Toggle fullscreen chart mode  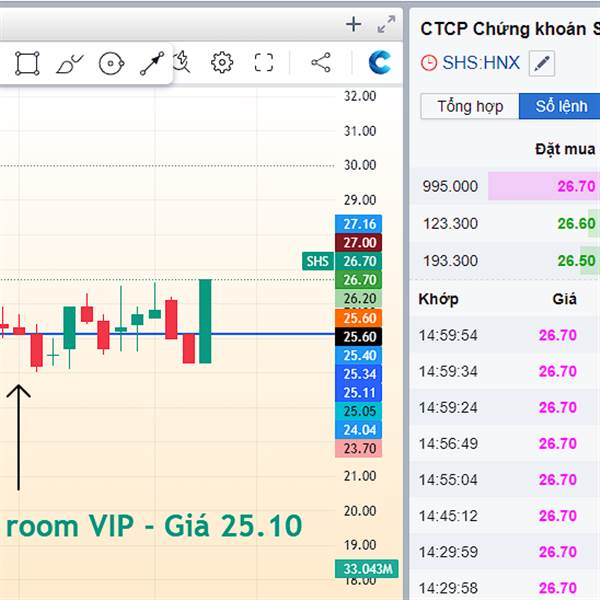click(264, 62)
